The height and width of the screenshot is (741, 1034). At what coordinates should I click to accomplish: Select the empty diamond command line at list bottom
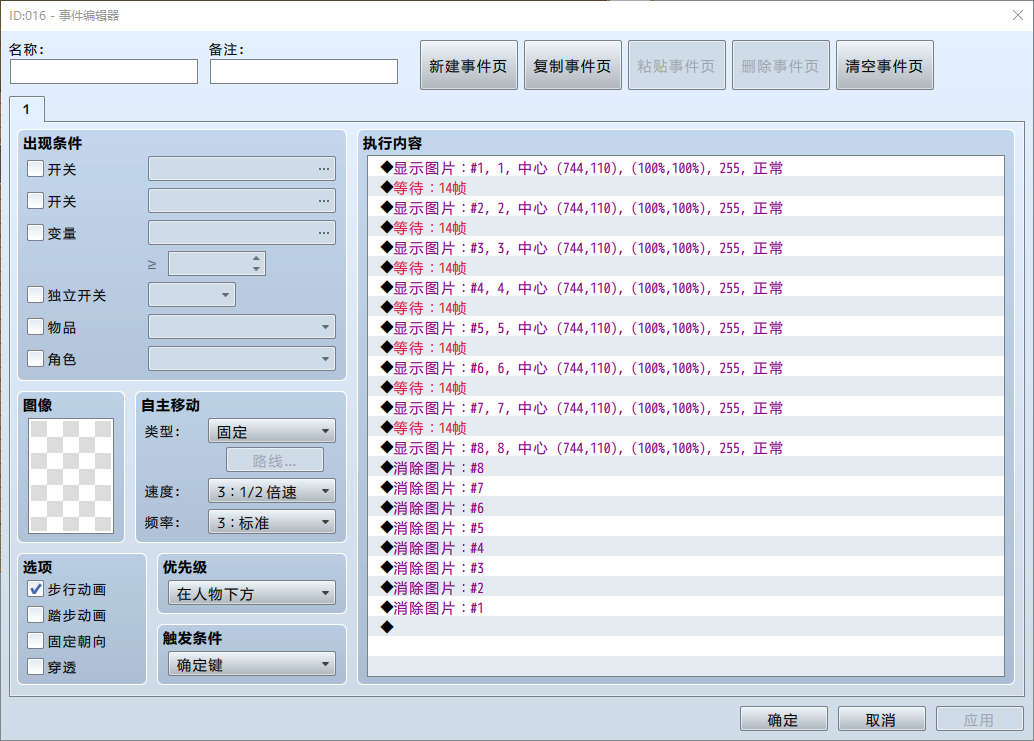tap(686, 627)
